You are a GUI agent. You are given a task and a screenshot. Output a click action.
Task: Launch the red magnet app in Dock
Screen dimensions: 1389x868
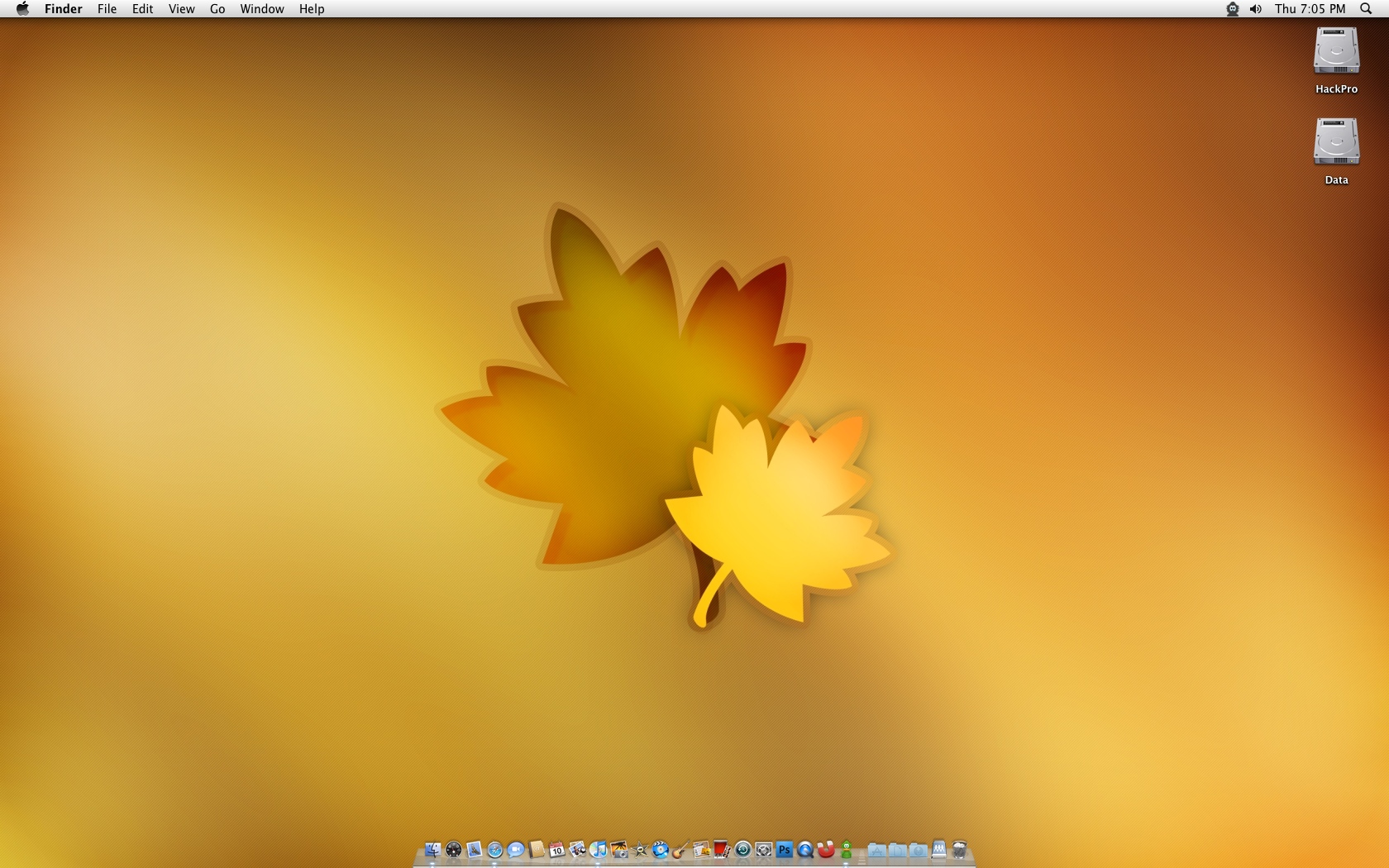tap(826, 850)
